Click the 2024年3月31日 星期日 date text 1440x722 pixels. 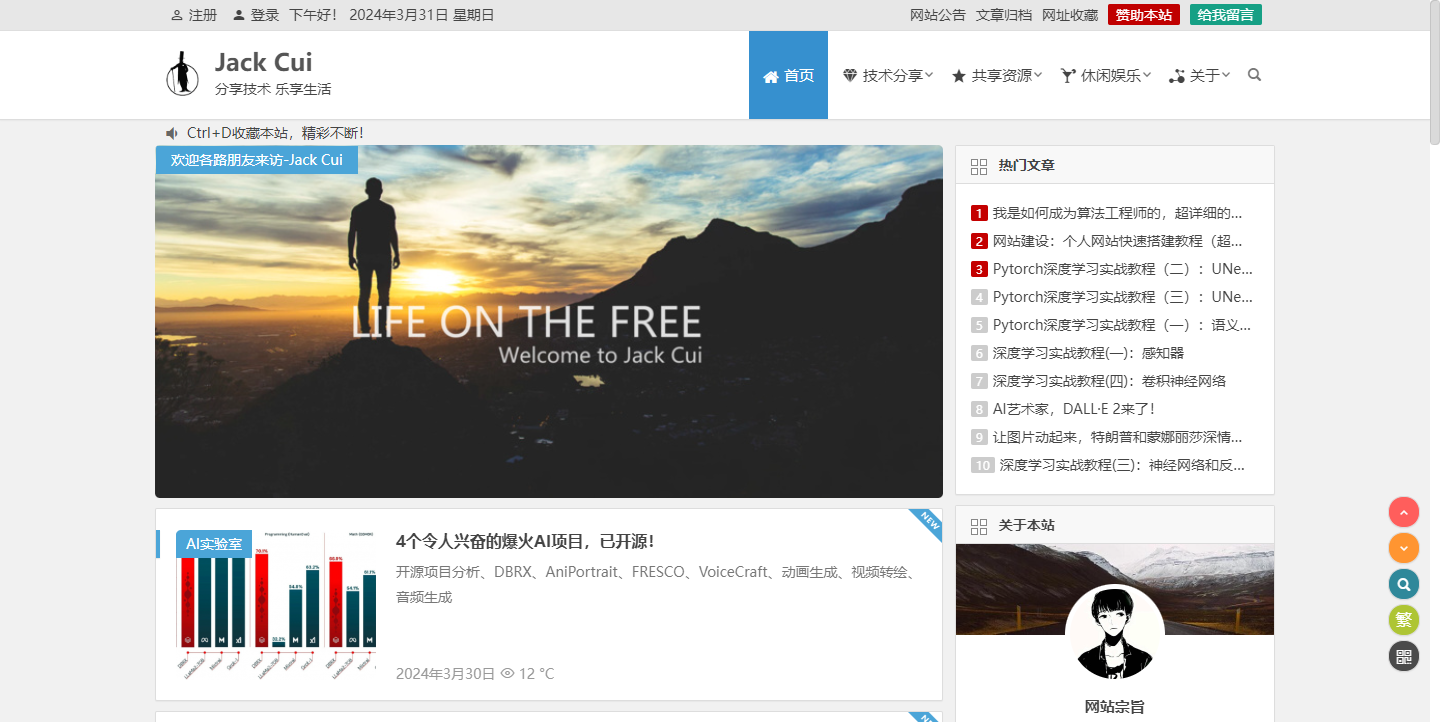pyautogui.click(x=422, y=15)
